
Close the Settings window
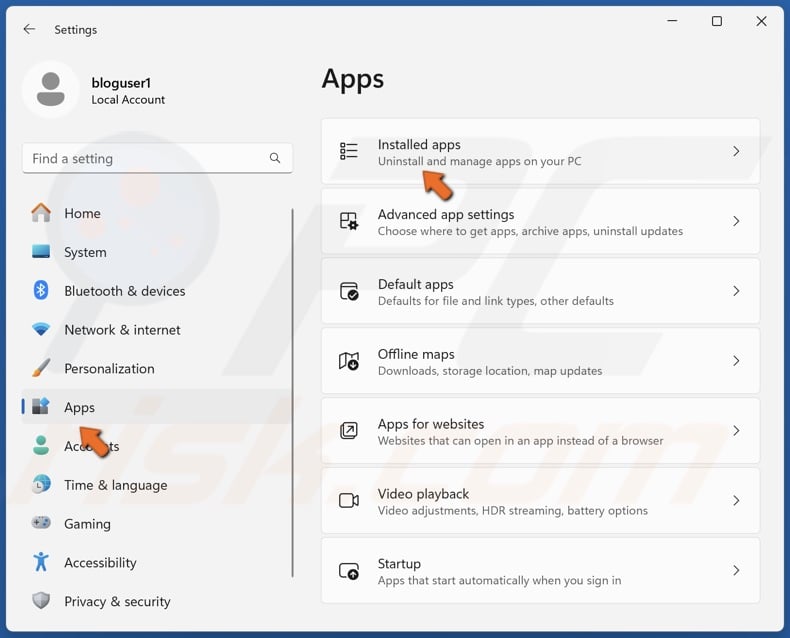[761, 21]
